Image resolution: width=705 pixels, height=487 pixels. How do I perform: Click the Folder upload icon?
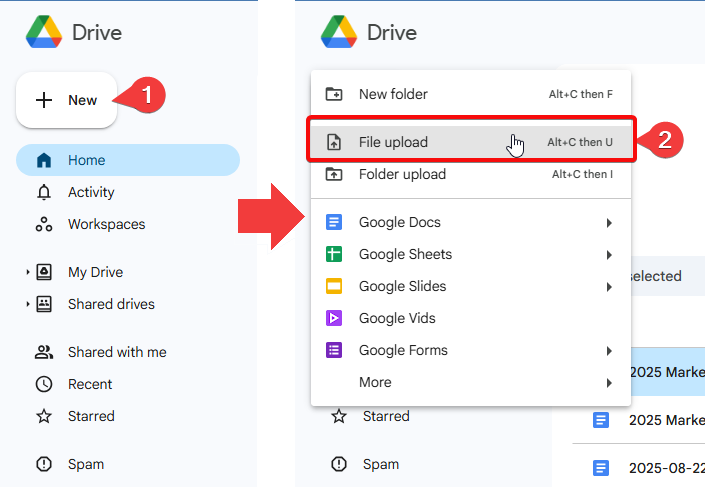click(334, 174)
